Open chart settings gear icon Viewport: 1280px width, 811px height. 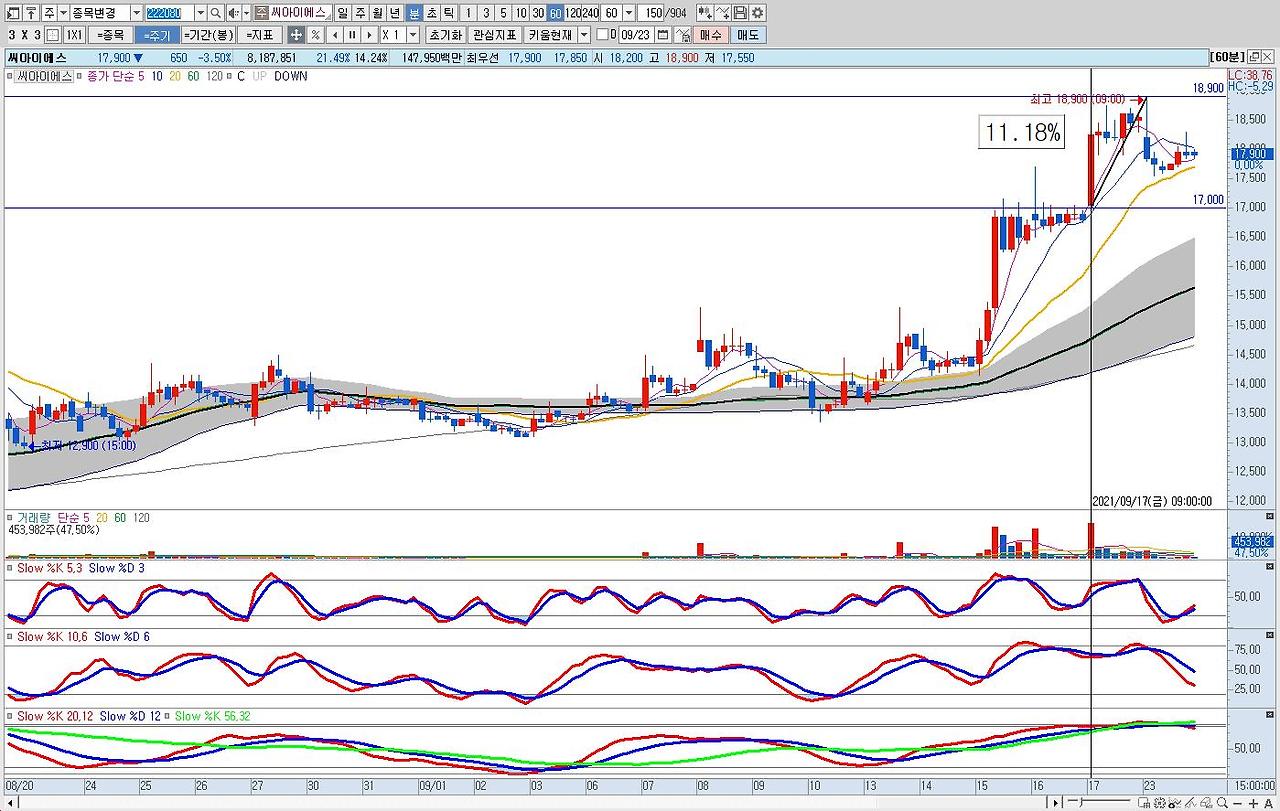[x=757, y=13]
